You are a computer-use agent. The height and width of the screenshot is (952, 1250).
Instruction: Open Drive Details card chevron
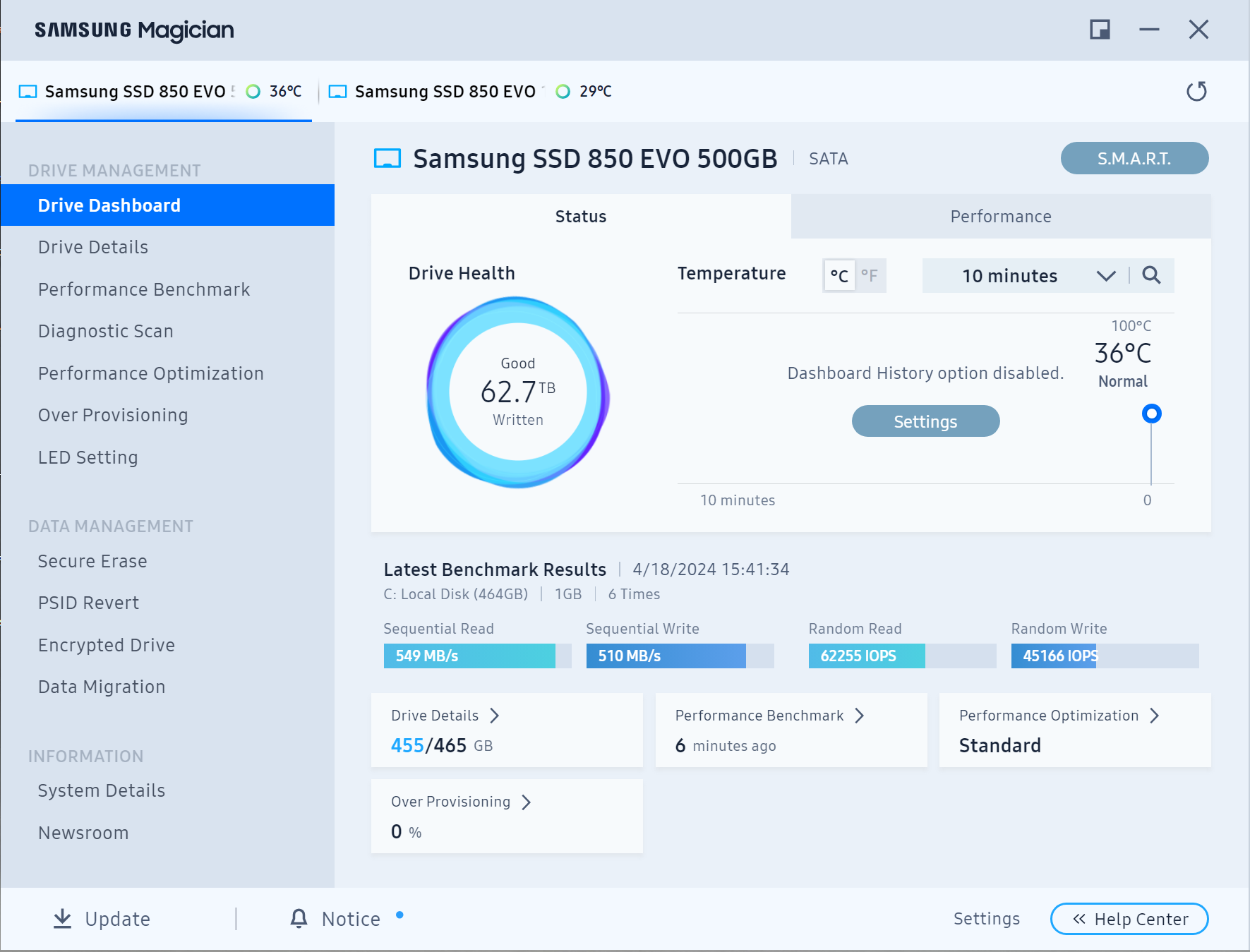[495, 716]
